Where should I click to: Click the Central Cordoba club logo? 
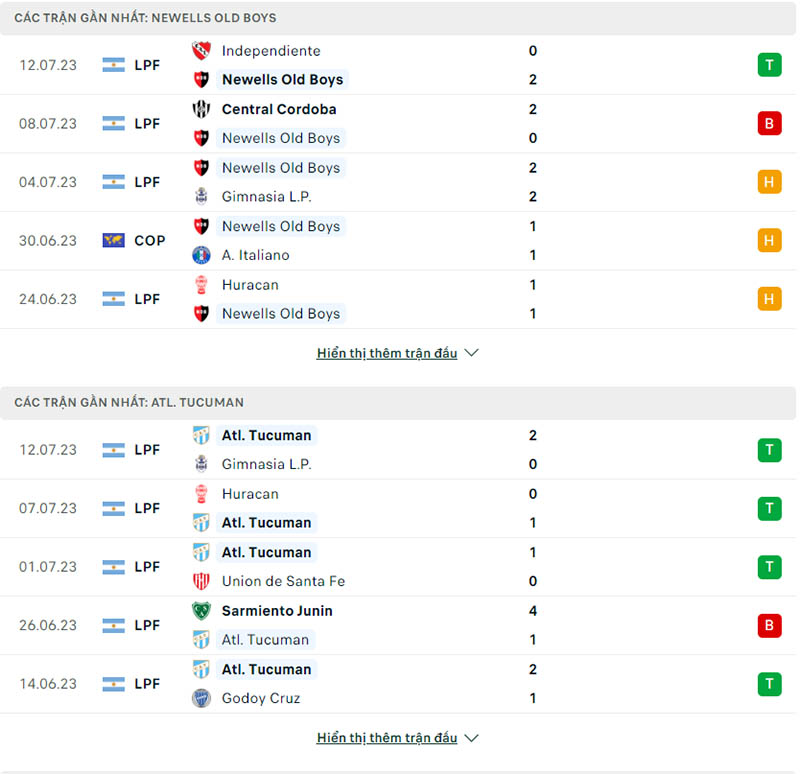point(200,109)
